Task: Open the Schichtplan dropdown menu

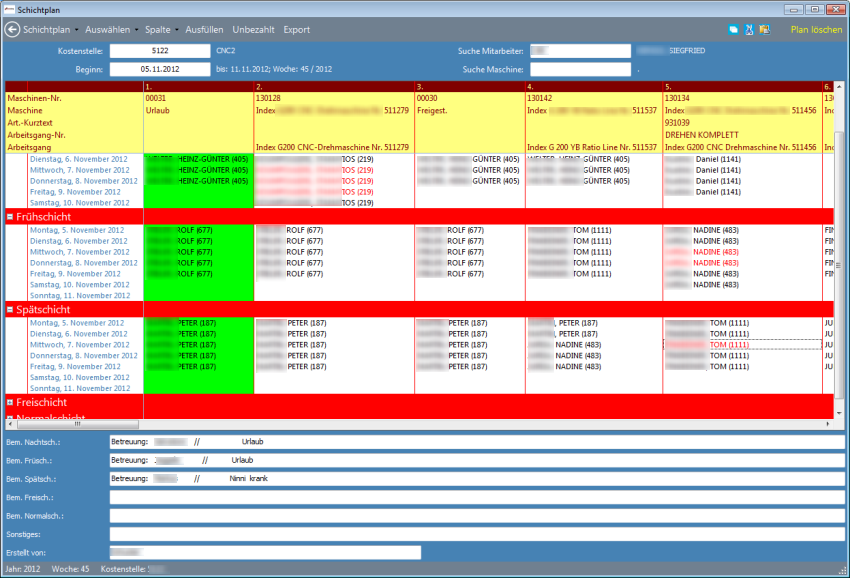Action: (x=50, y=30)
